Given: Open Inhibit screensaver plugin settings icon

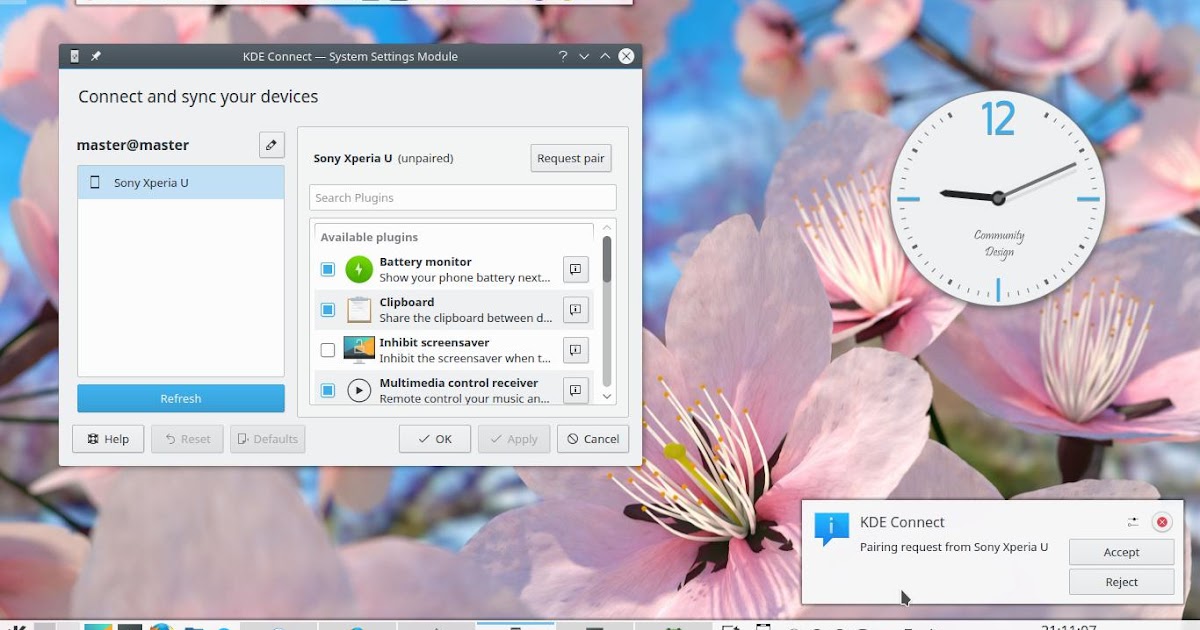Looking at the screenshot, I should click(575, 350).
